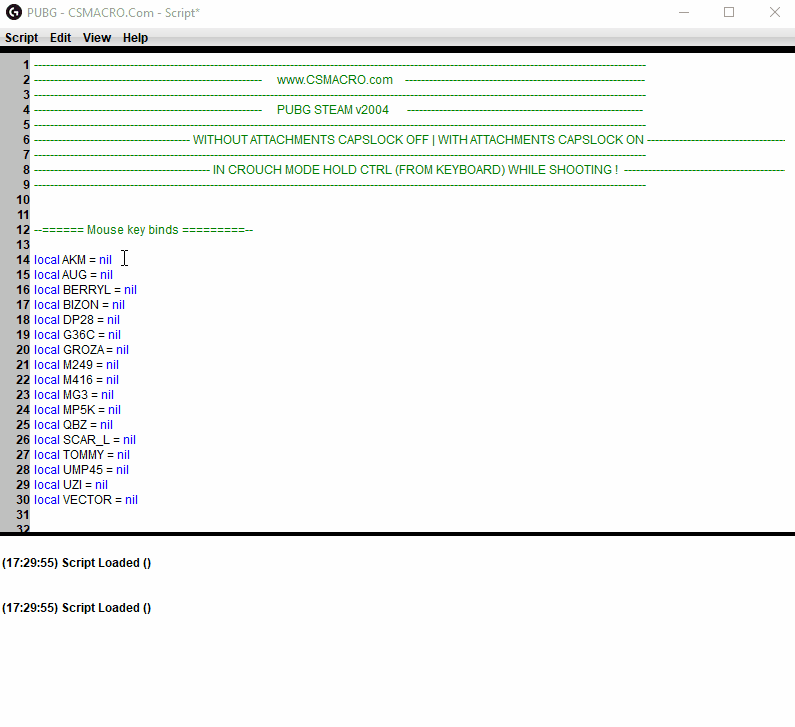This screenshot has width=795, height=727.
Task: Open the View menu
Action: pos(97,38)
